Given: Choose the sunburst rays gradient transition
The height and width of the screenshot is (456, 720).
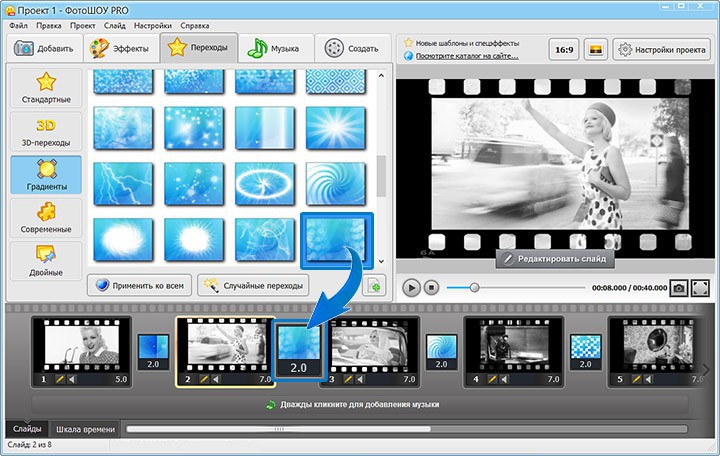Looking at the screenshot, I should (x=336, y=128).
